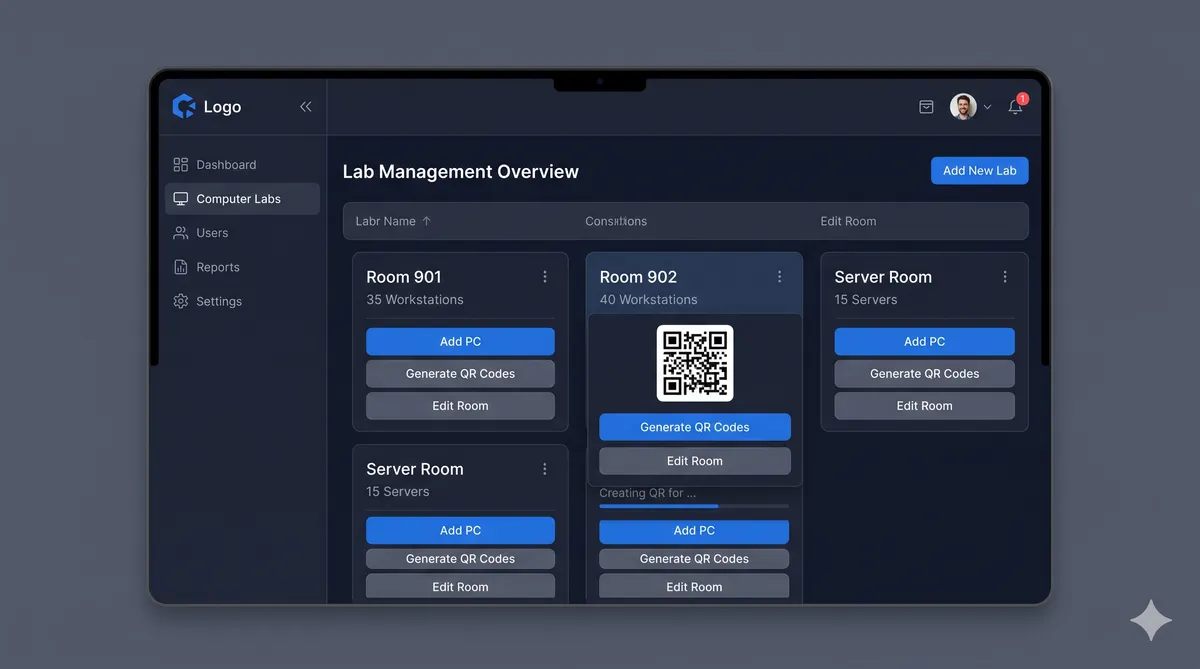Click Add PC in Server Room below Room 901
The width and height of the screenshot is (1200, 669).
point(460,531)
